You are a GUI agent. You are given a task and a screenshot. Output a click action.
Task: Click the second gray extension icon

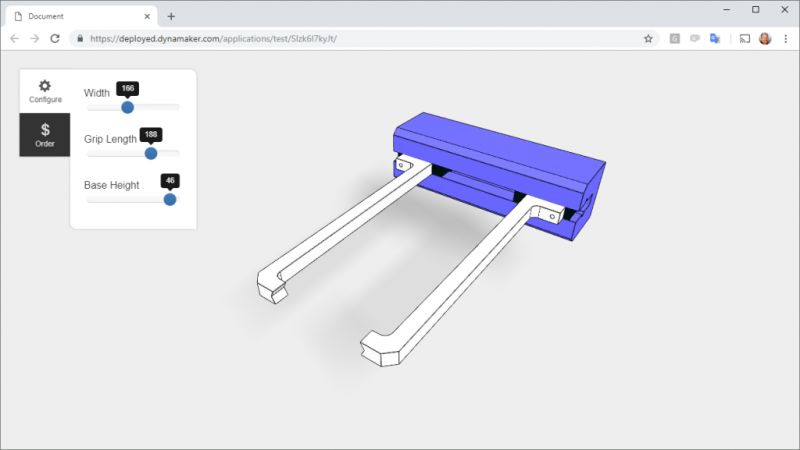tap(695, 39)
